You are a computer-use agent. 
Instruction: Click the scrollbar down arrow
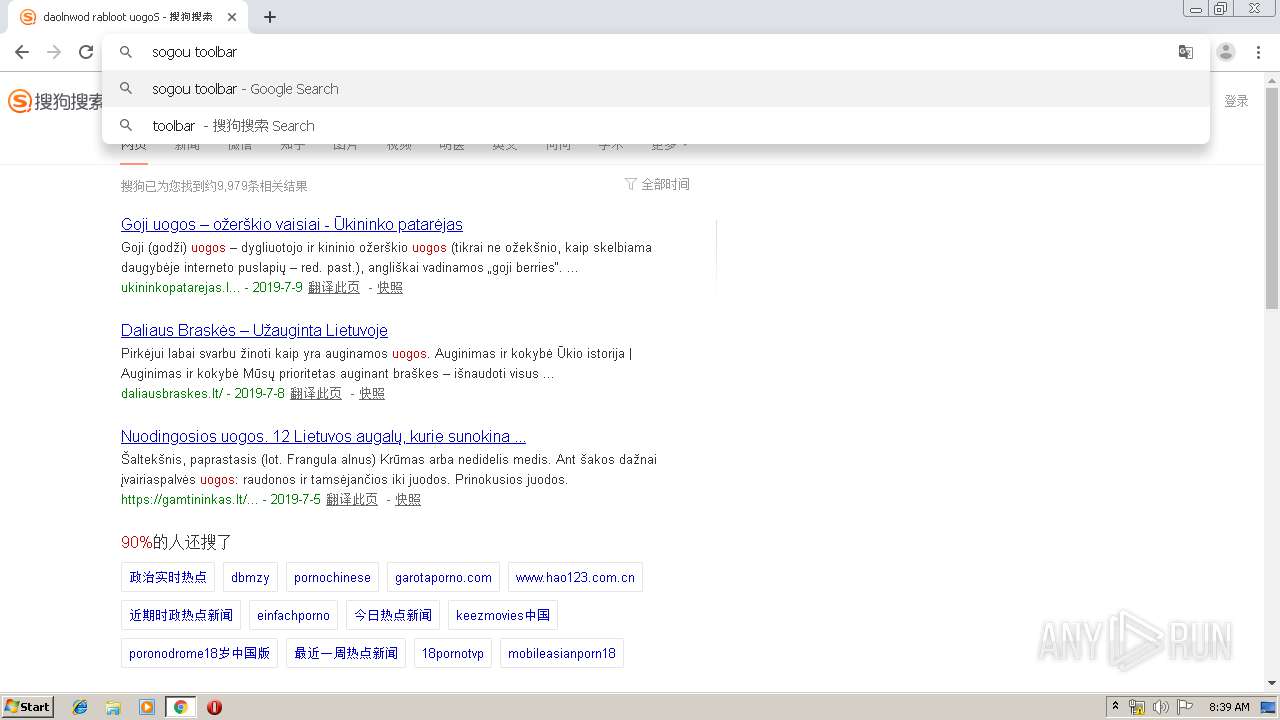click(1272, 683)
